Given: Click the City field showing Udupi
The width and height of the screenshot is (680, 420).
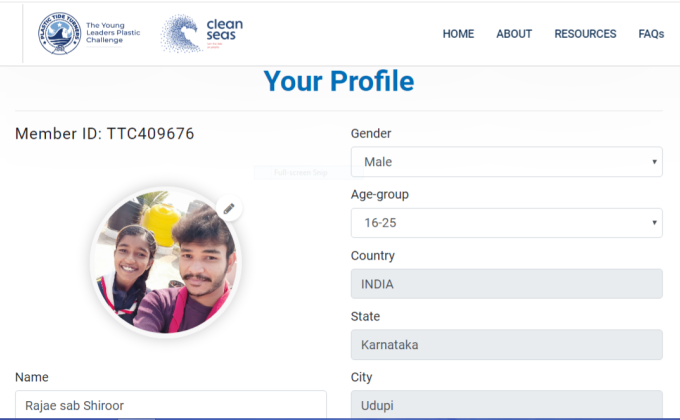Looking at the screenshot, I should pos(507,404).
